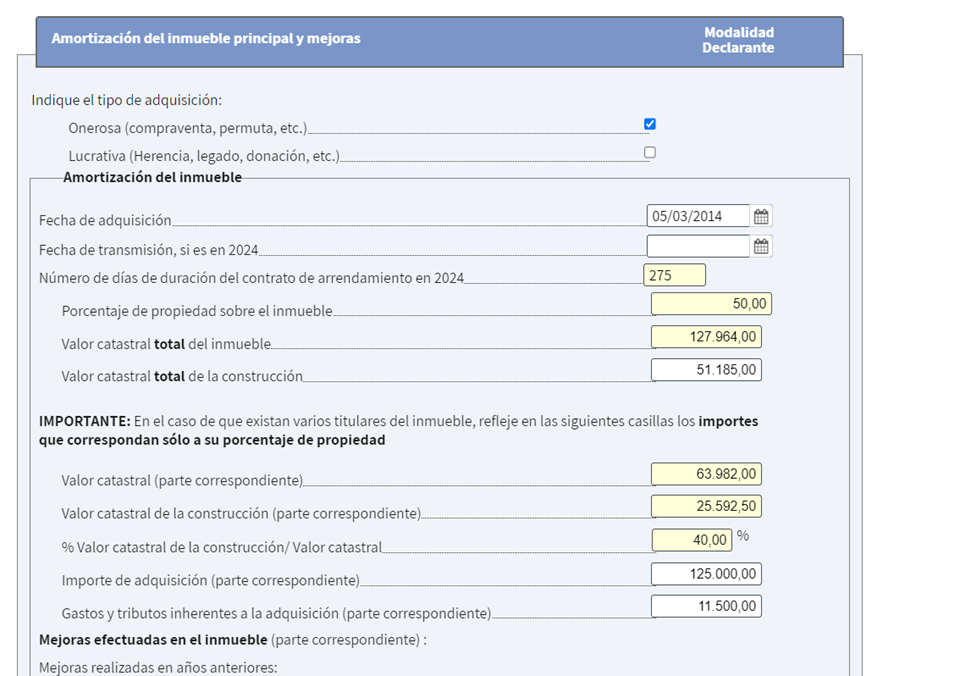Screen dimensions: 960x676
Task: Select '% Valor catastral de la construcción/ Valor catastral' label
Action: click(x=222, y=547)
